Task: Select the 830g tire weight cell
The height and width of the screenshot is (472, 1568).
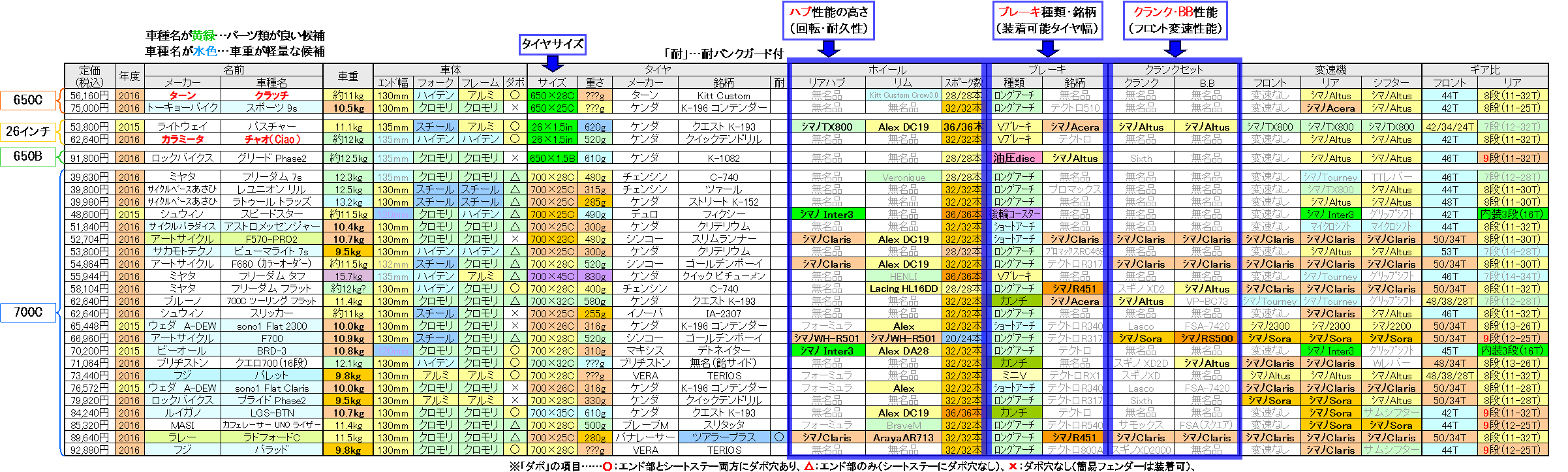Action: point(594,276)
